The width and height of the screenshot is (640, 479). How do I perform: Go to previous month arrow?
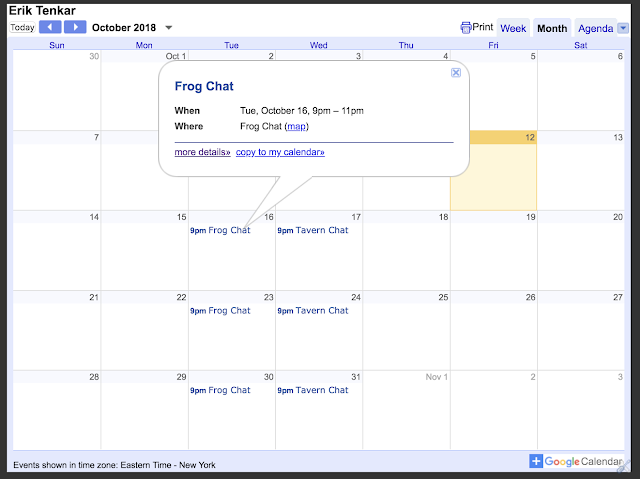50,27
